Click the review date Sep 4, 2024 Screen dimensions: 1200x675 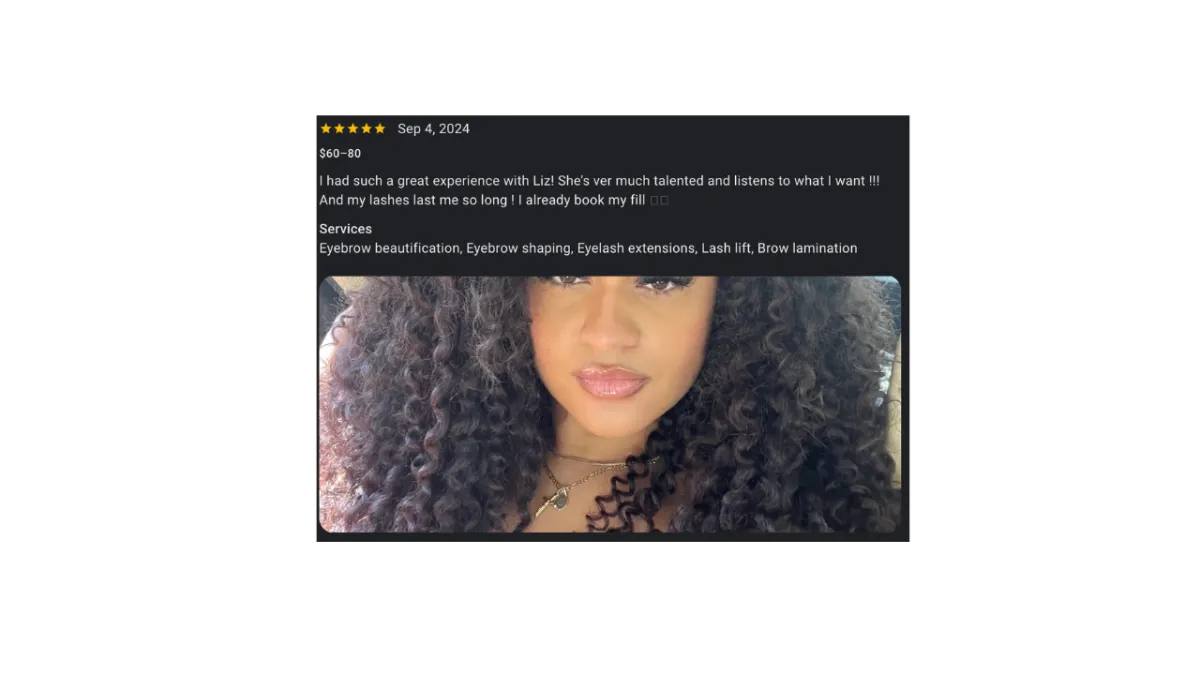point(433,129)
